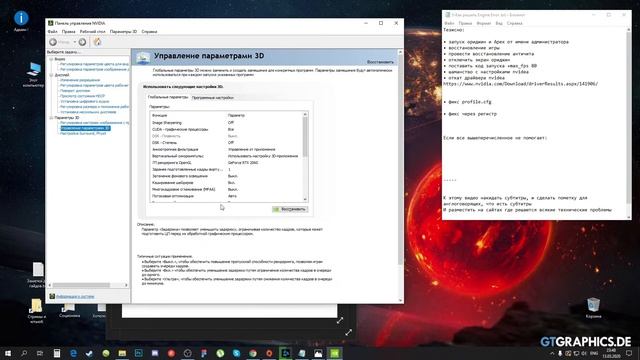Screen dimensions: 640x360
Task: Click the taskbar Search magnifier icon
Action: click(24, 353)
